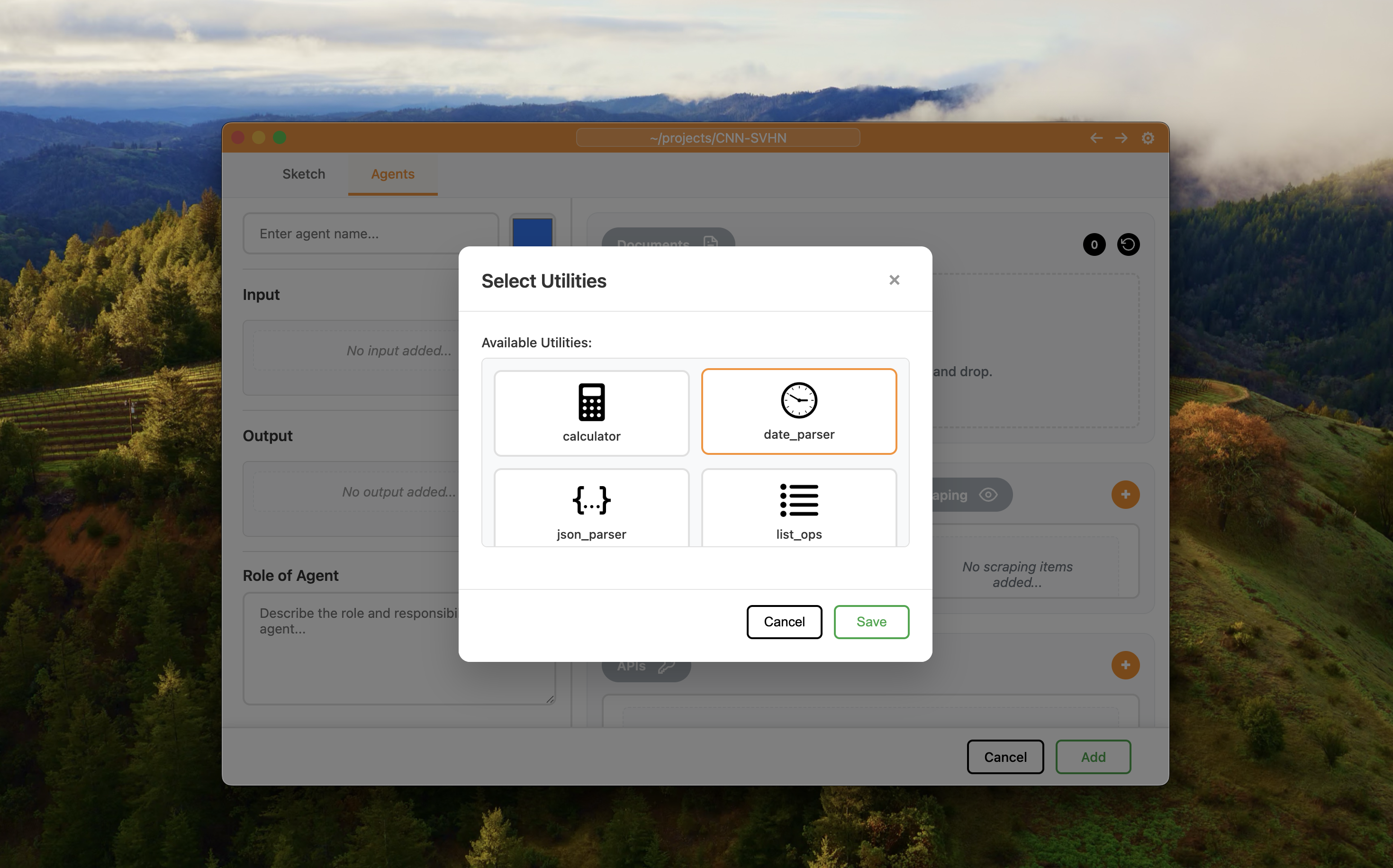
Task: Click the agent name input field
Action: pos(370,234)
